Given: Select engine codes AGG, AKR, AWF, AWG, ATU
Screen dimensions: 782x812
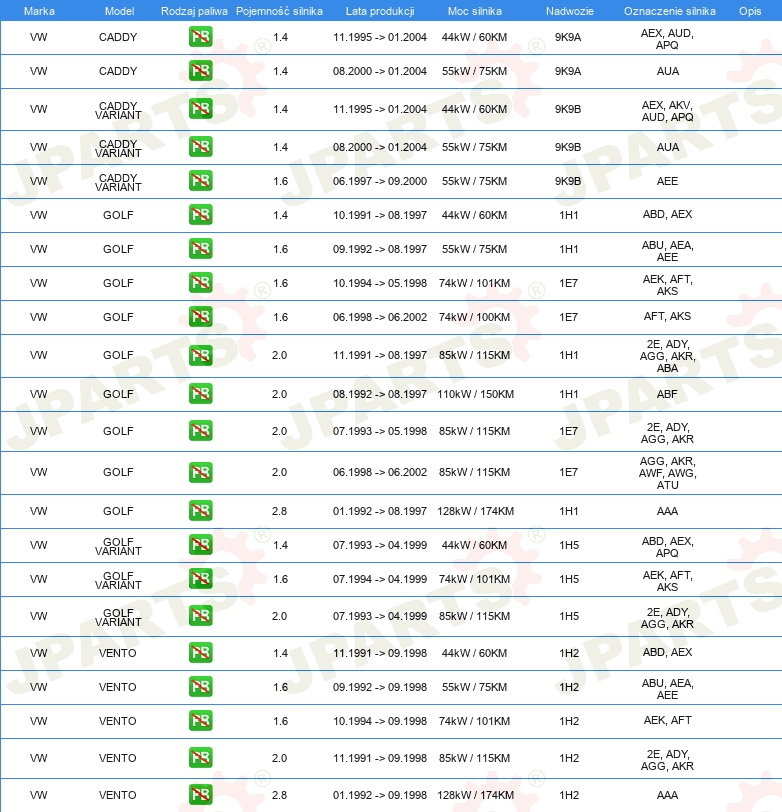Looking at the screenshot, I should tap(667, 473).
